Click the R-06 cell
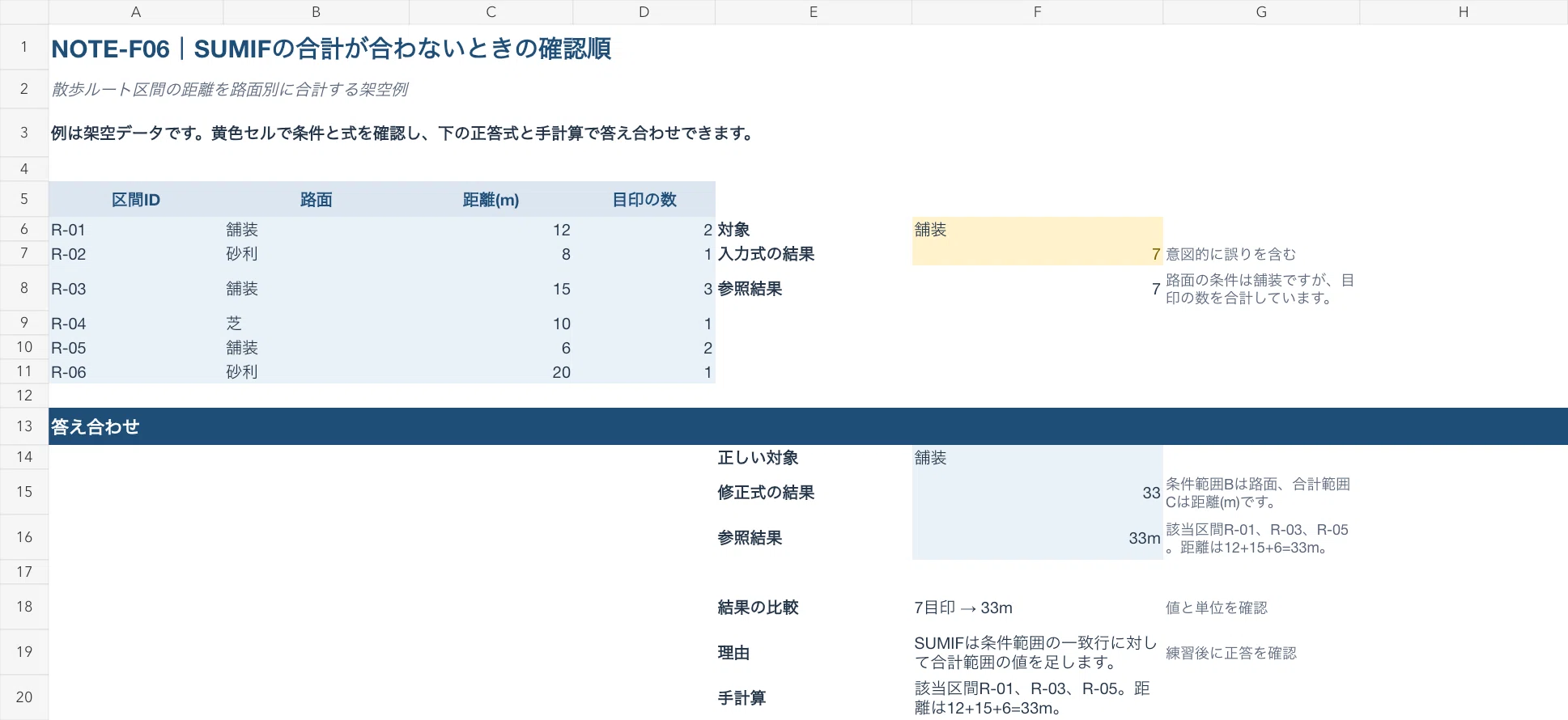The width and height of the screenshot is (1568, 720). (x=136, y=372)
